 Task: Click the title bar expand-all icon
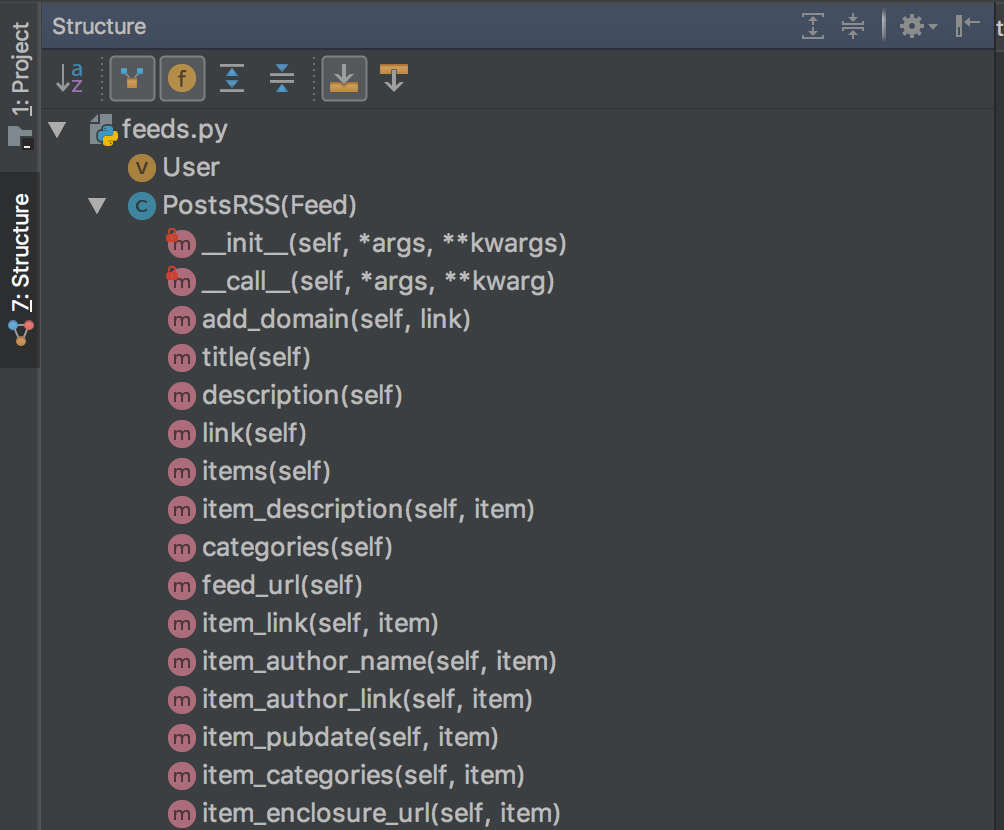coord(814,26)
